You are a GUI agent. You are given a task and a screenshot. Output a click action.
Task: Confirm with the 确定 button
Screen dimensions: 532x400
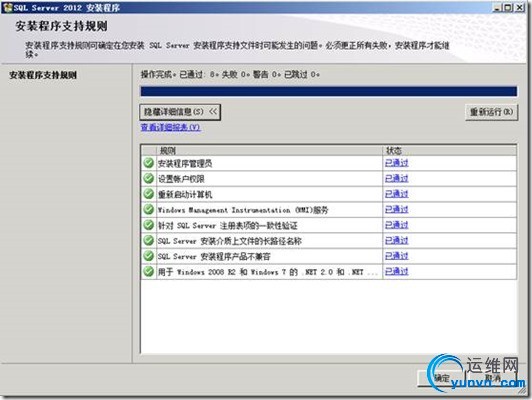(442, 378)
